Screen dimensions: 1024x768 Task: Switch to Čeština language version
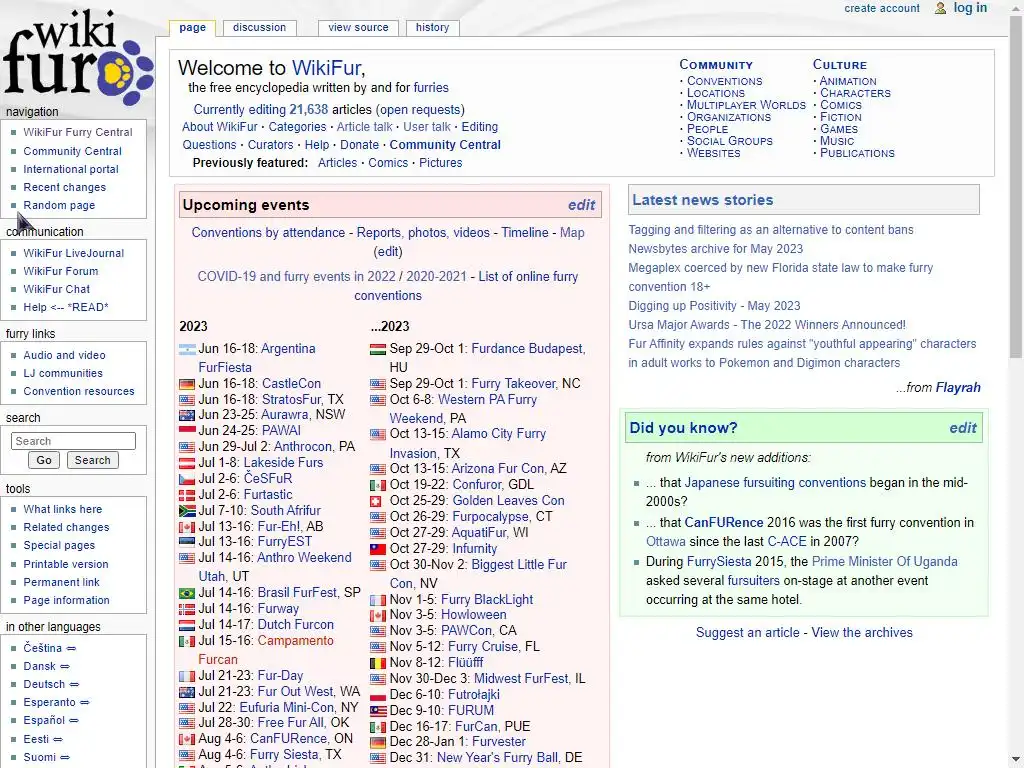42,648
